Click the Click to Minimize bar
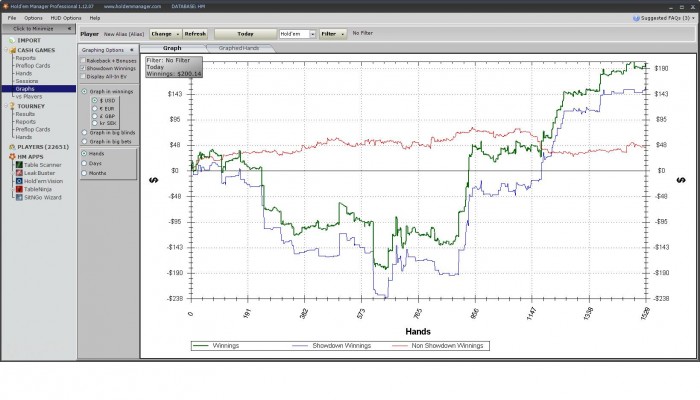The height and width of the screenshot is (400, 700). (x=38, y=29)
